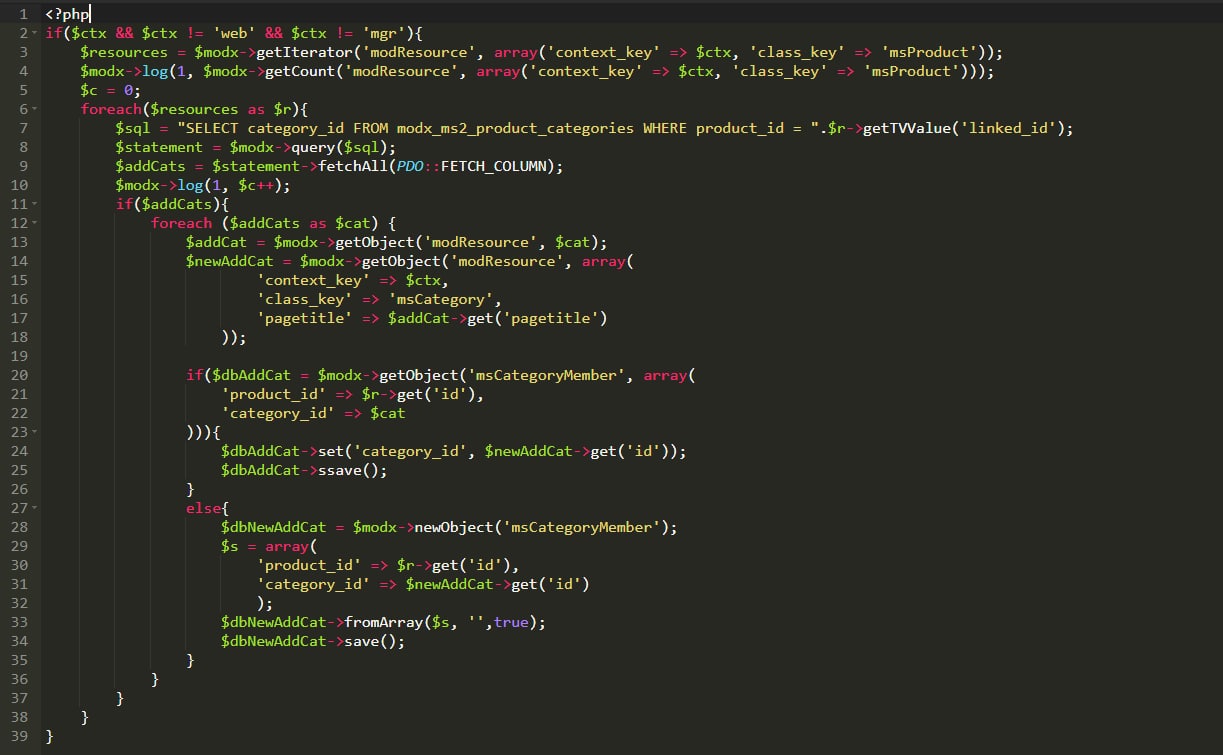Image resolution: width=1223 pixels, height=755 pixels.
Task: Click the 'linked_id' string
Action: click(1007, 128)
